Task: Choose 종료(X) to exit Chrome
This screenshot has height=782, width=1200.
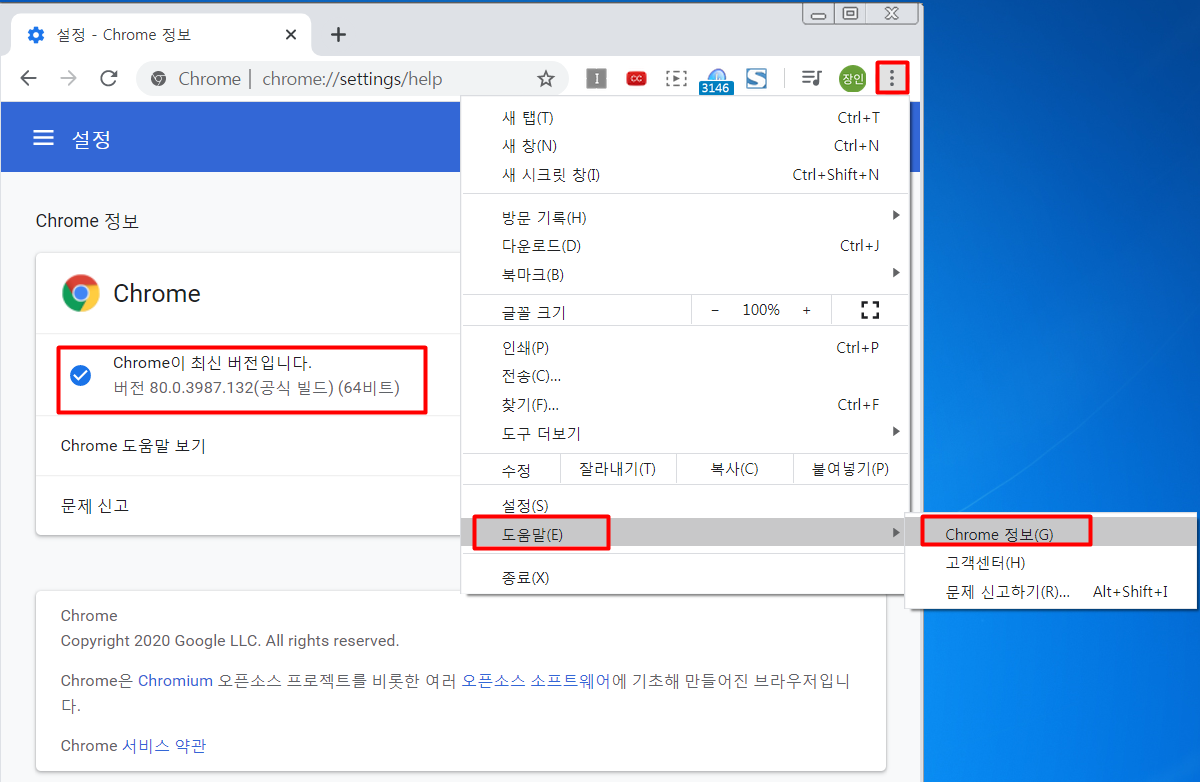Action: click(x=685, y=577)
